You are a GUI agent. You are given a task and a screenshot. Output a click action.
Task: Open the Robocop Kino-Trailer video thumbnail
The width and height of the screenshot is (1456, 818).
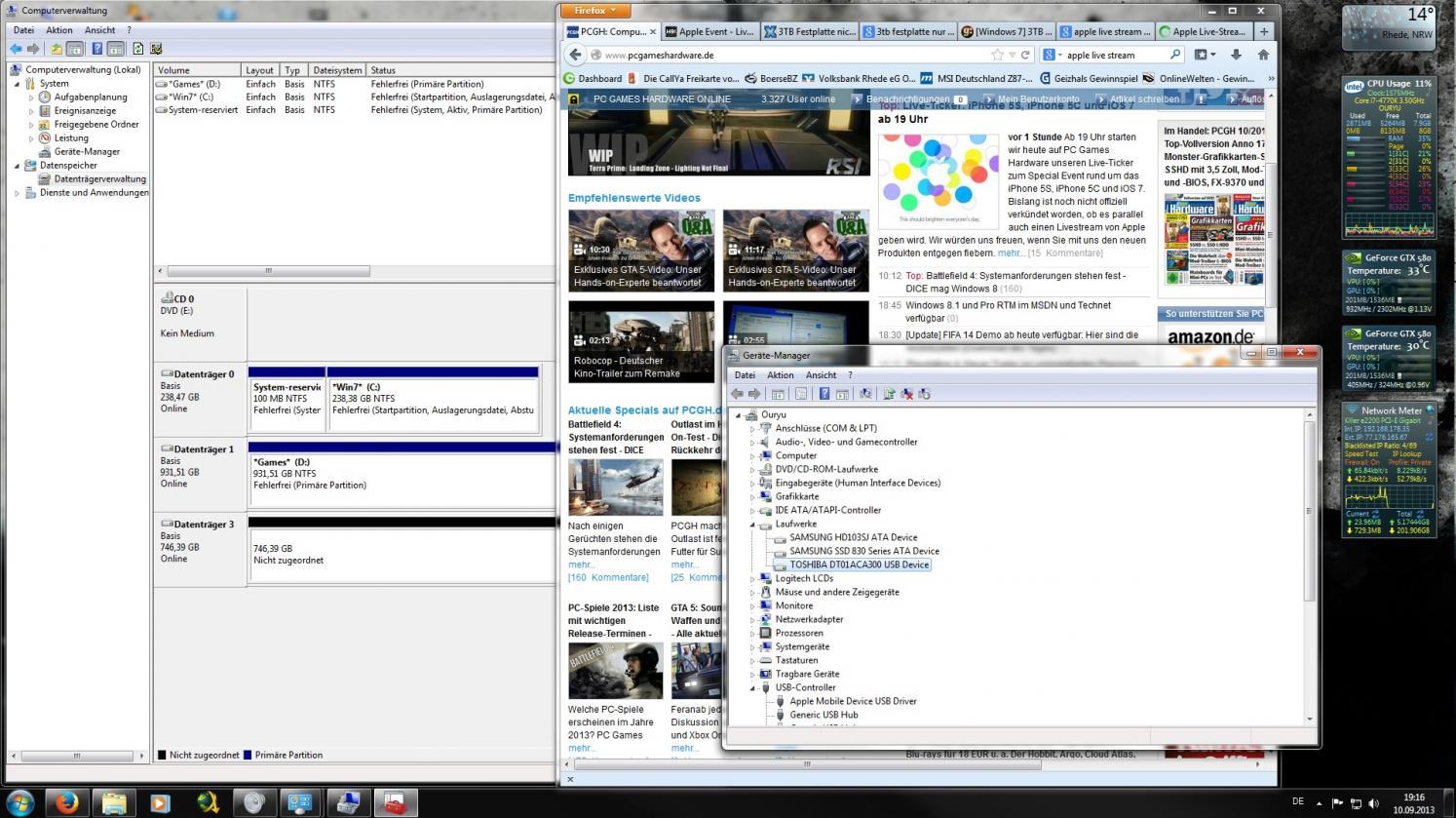point(641,341)
